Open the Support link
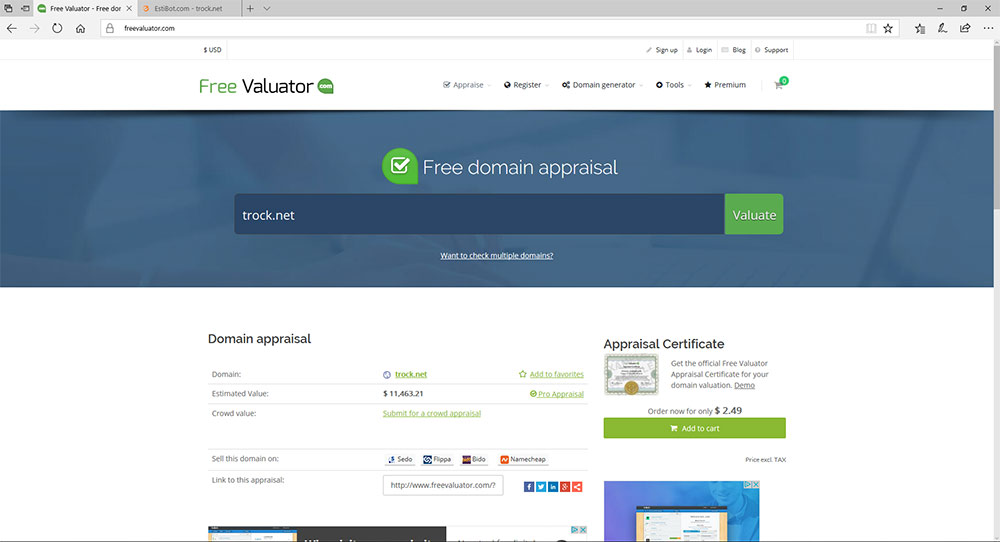This screenshot has width=1000, height=542. click(771, 50)
